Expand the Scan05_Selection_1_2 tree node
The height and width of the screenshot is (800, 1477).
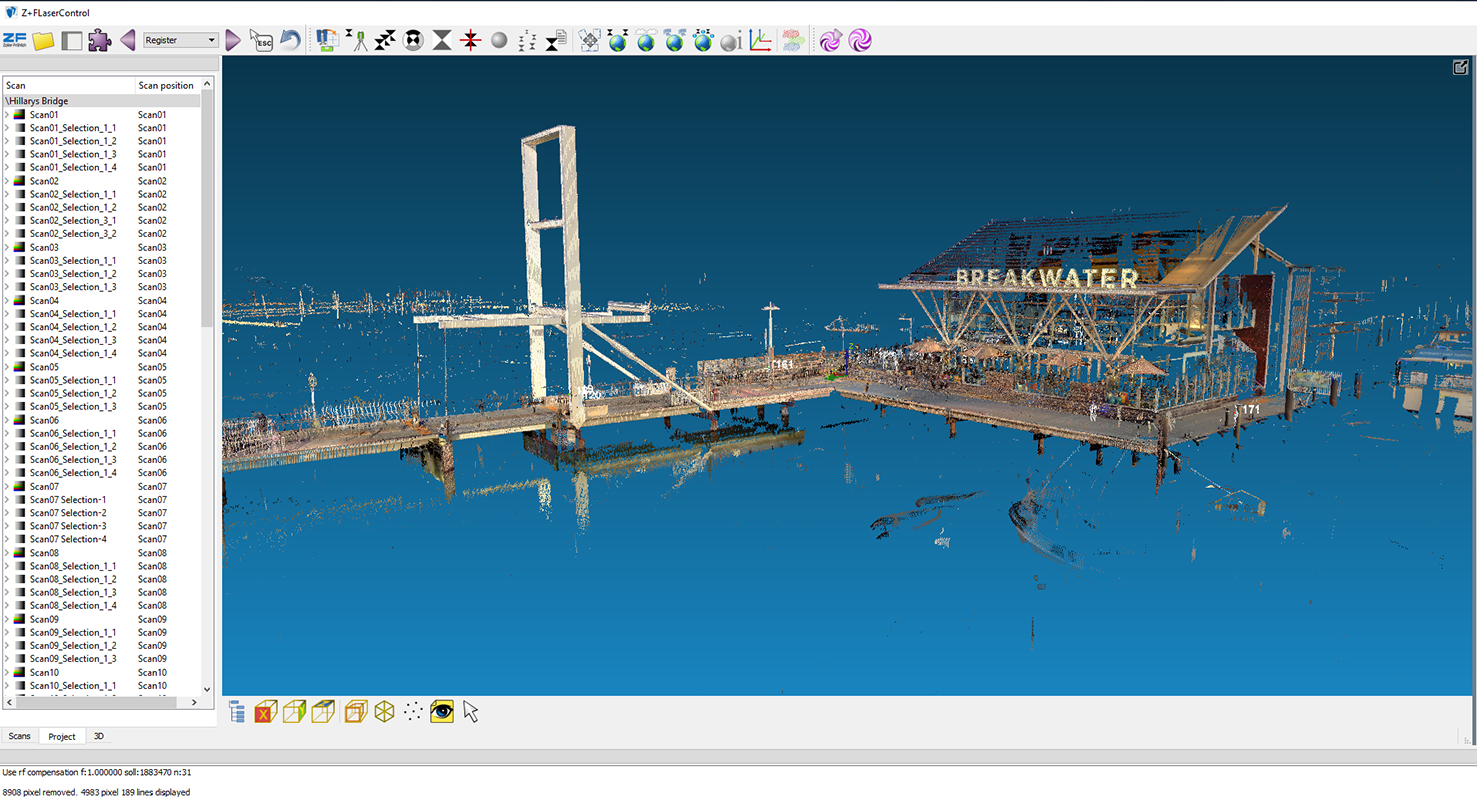tap(7, 394)
